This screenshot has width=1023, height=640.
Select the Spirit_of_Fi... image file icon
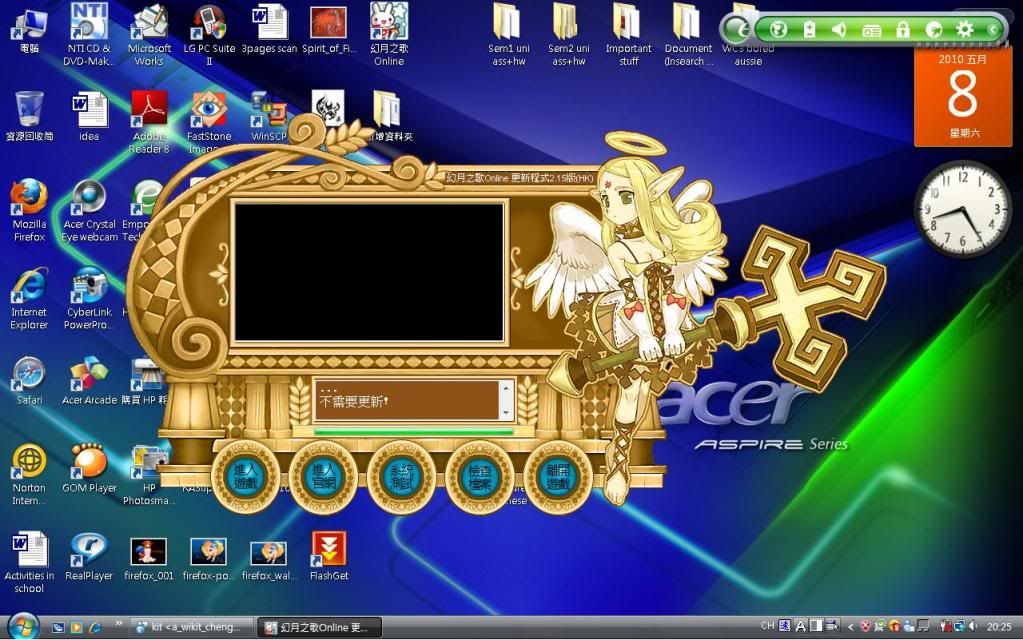(x=329, y=31)
